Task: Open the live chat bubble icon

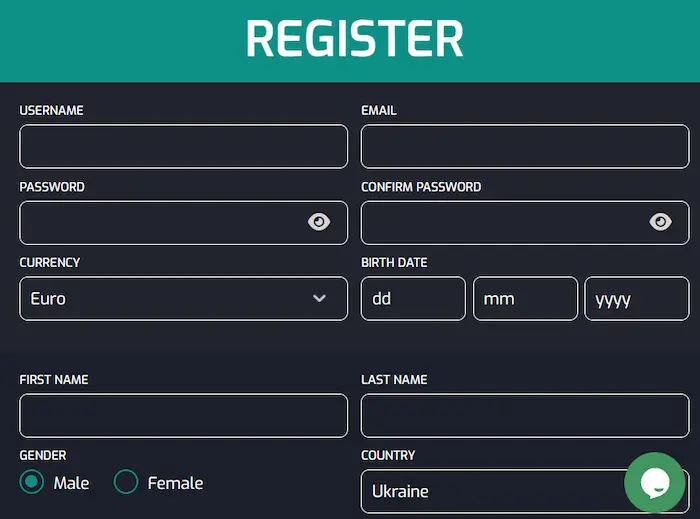Action: (x=654, y=482)
